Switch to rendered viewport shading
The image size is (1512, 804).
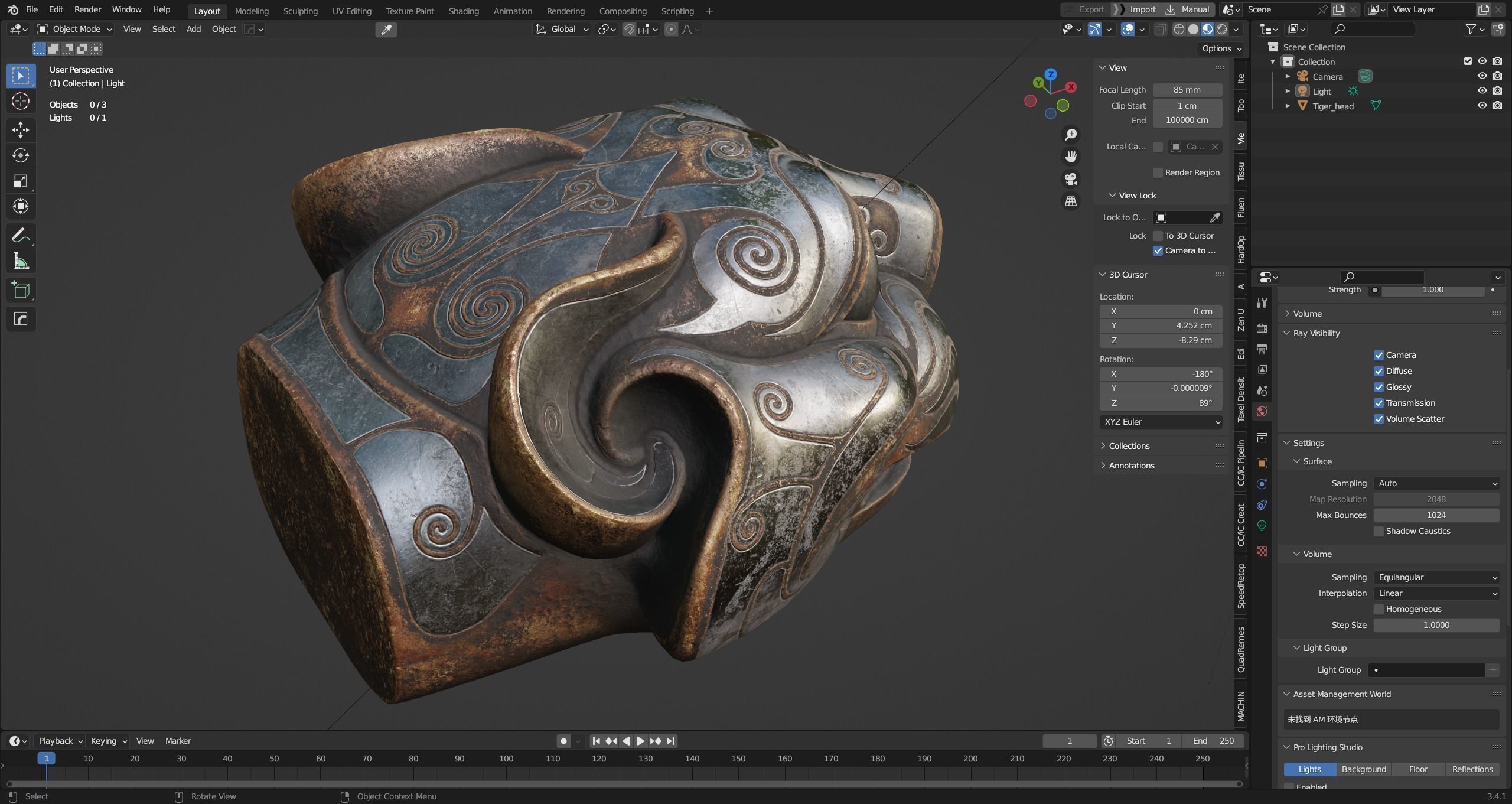point(1221,29)
